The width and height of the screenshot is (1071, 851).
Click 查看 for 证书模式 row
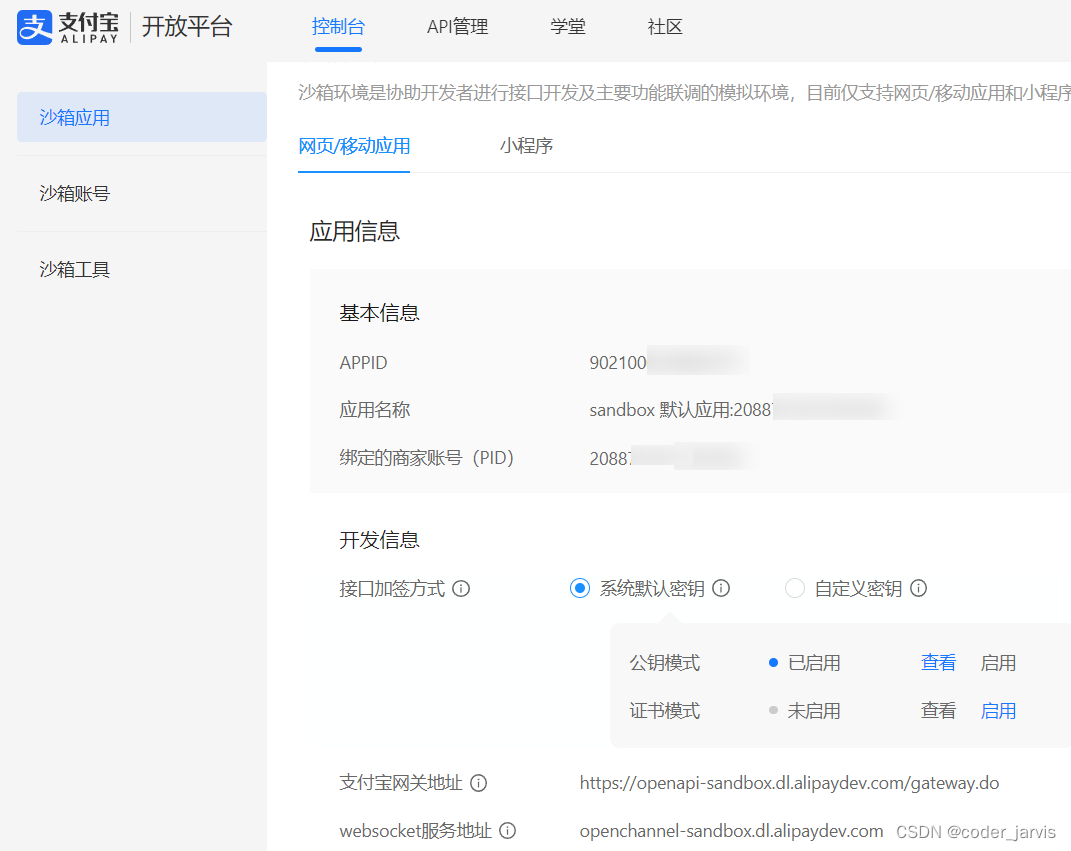(938, 710)
